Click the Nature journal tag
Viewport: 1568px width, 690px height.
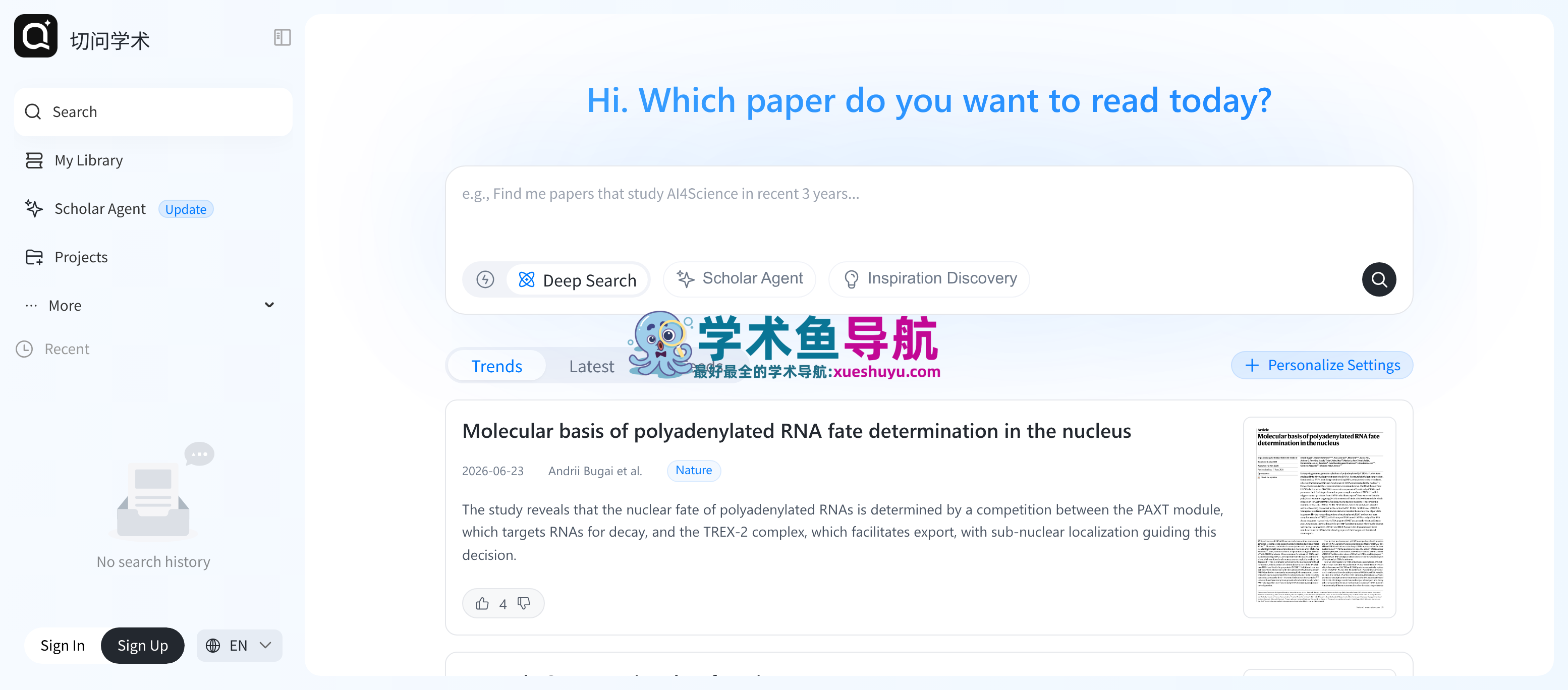693,471
